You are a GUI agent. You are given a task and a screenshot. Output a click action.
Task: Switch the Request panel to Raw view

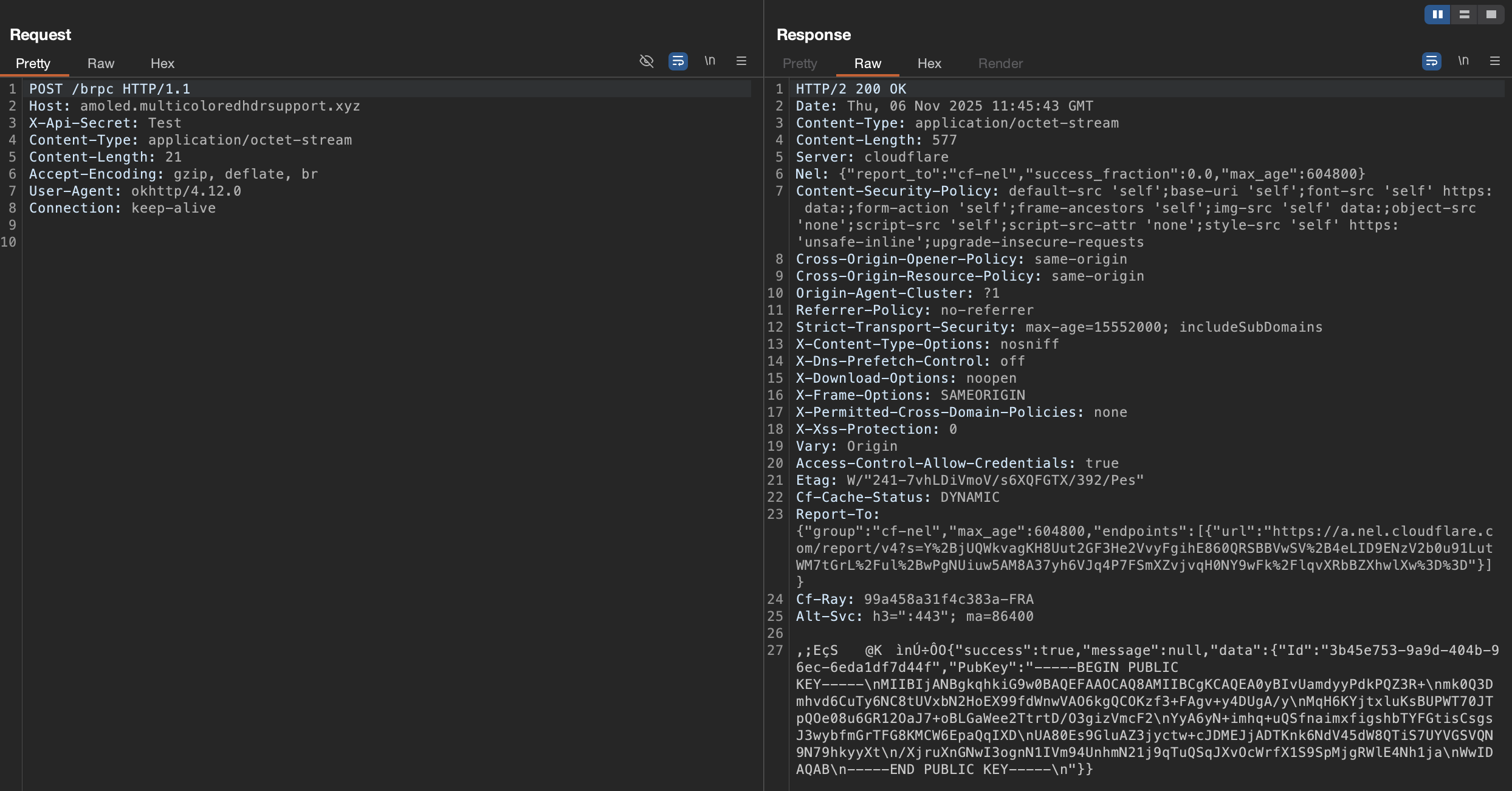[101, 63]
